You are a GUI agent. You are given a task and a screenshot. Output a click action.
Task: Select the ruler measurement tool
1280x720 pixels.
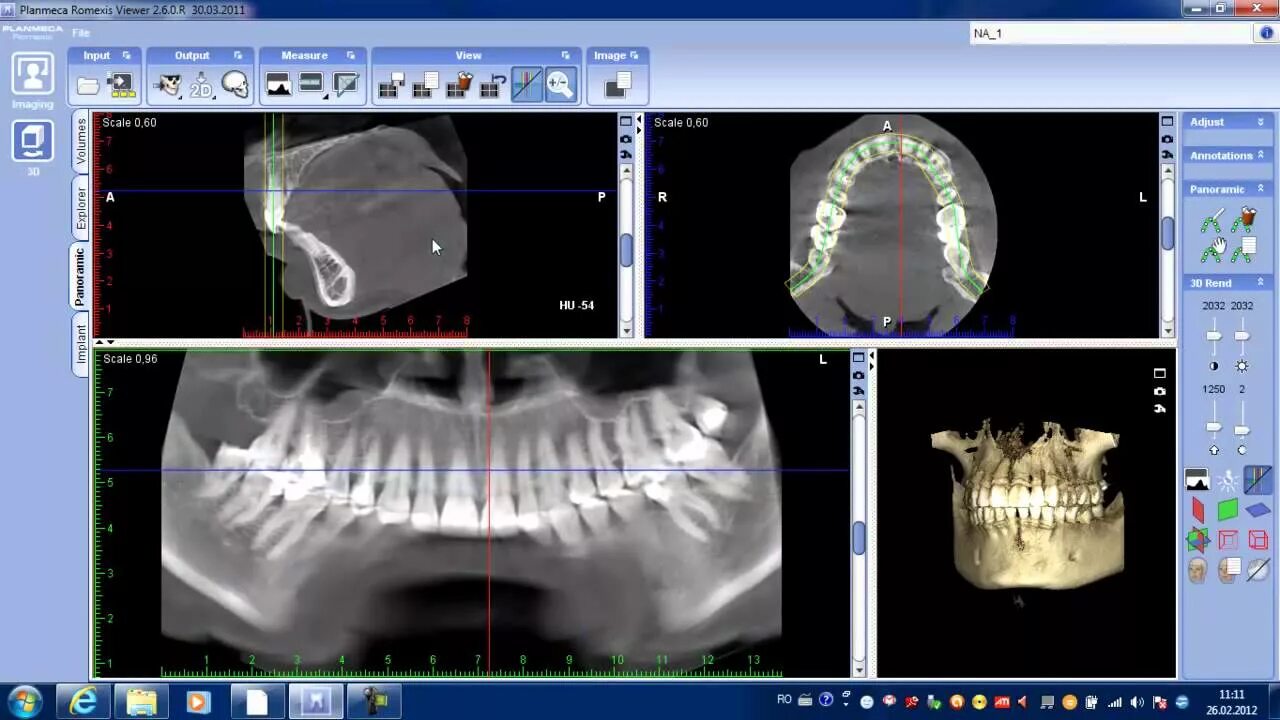[311, 85]
